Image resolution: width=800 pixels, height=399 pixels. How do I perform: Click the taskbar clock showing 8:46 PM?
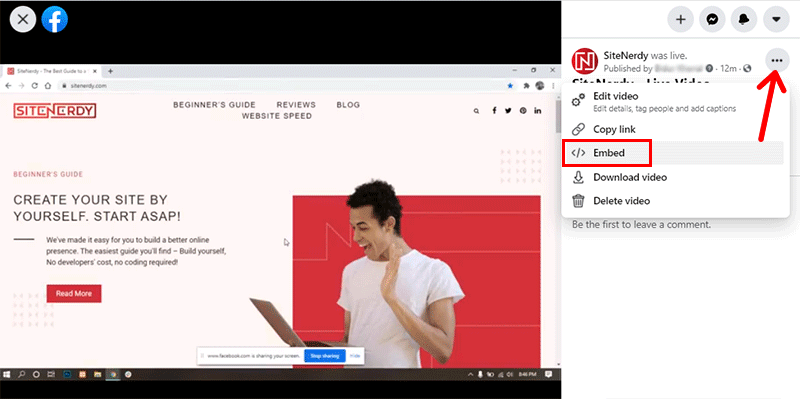tap(527, 374)
